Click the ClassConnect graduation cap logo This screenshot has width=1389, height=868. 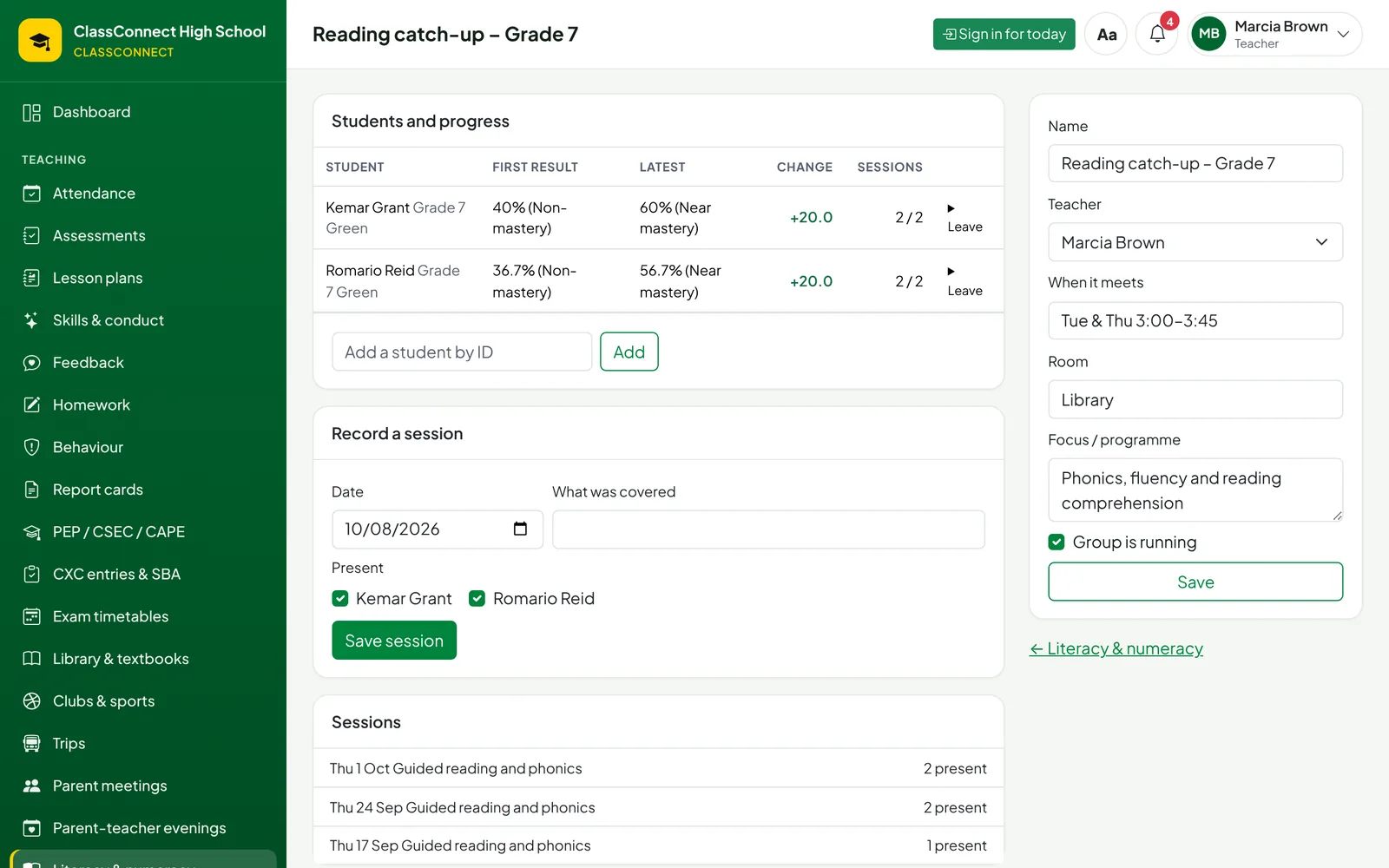coord(40,40)
